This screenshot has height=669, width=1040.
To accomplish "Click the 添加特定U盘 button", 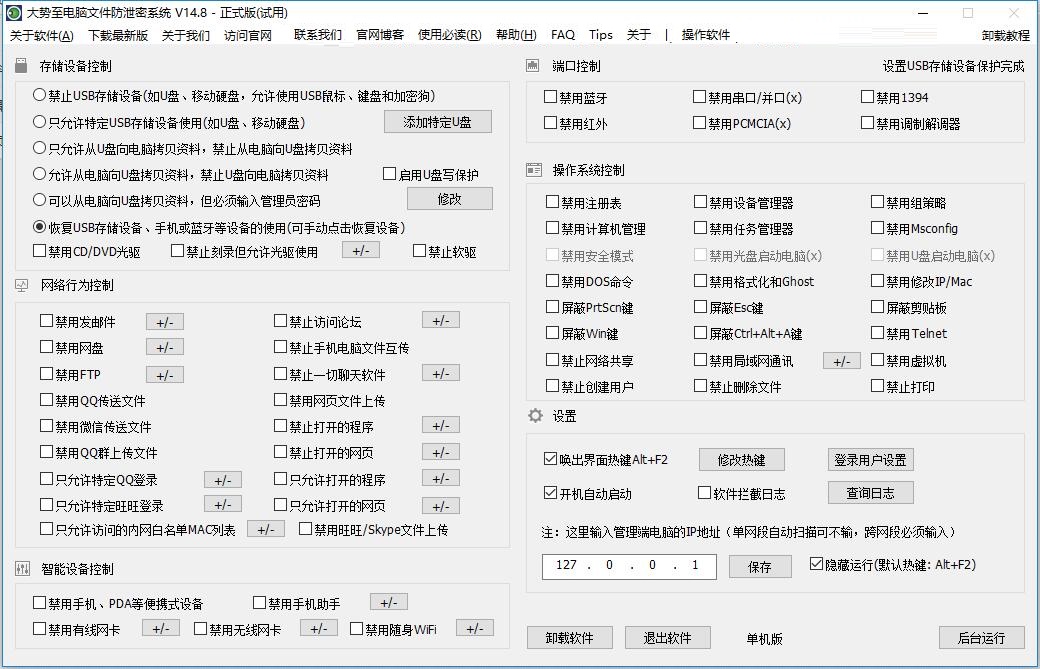I will click(x=438, y=122).
